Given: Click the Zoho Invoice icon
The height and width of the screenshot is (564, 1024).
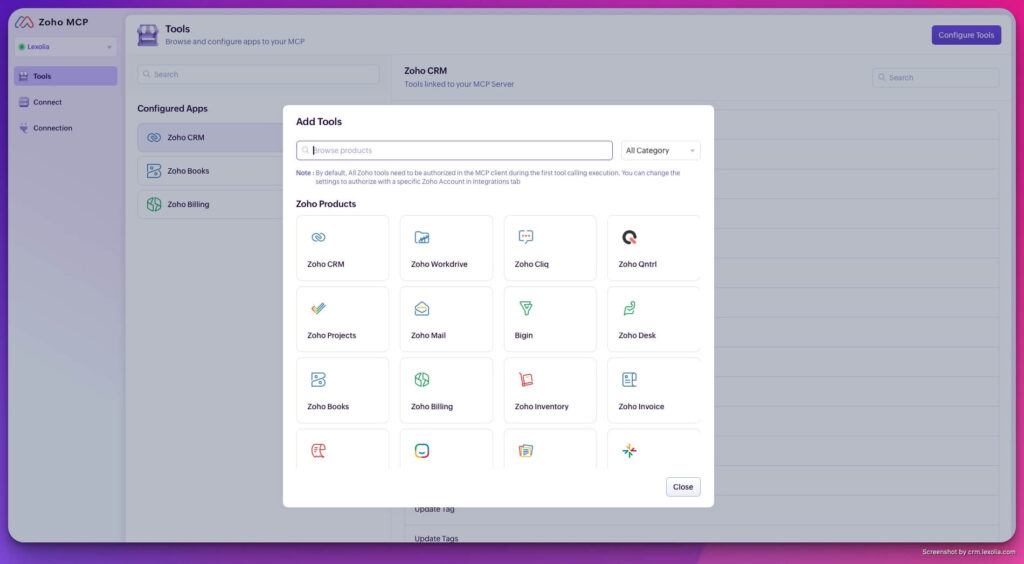Looking at the screenshot, I should click(630, 379).
